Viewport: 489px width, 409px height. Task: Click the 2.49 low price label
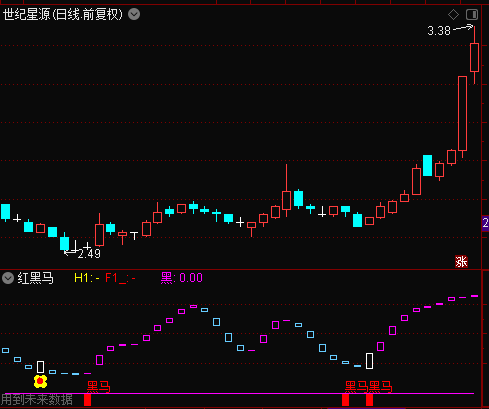pos(89,254)
